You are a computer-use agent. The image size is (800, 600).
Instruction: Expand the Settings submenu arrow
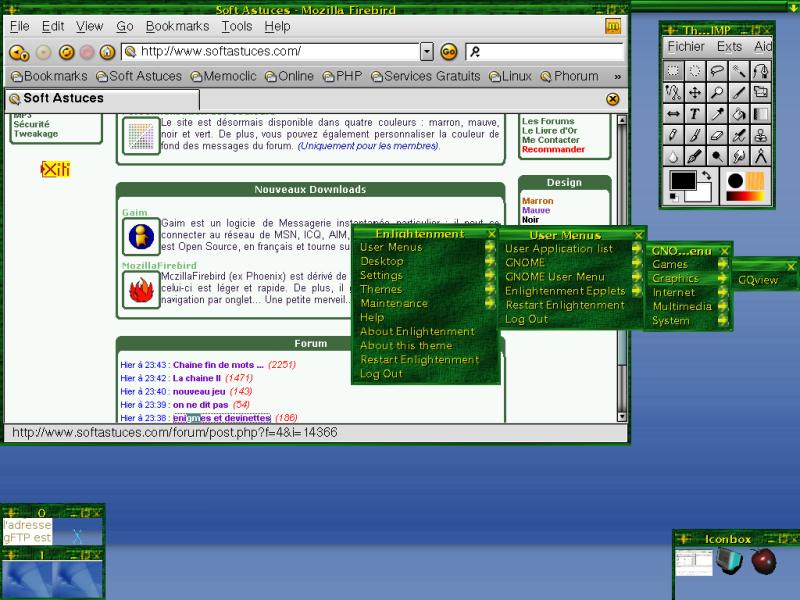pyautogui.click(x=489, y=275)
